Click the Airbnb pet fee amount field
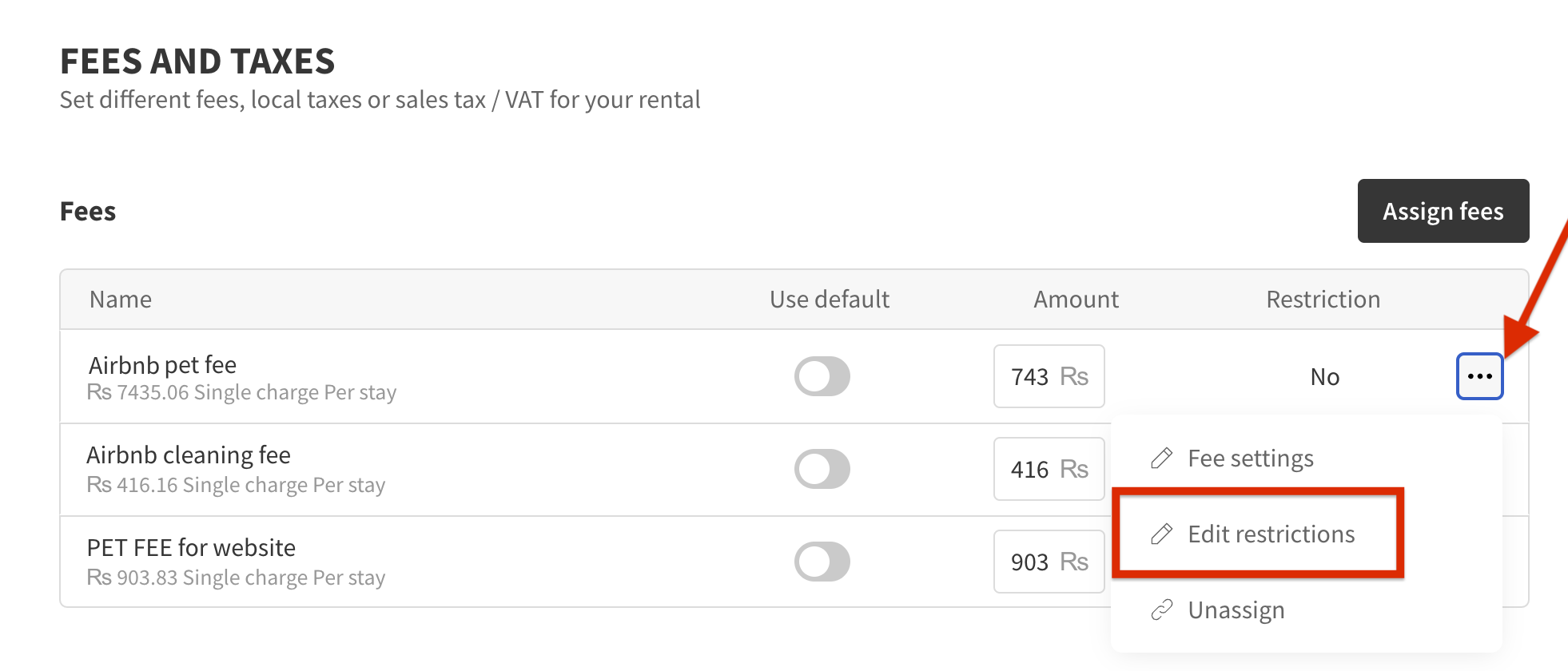Screen dimensions: 1568x671 click(1049, 376)
